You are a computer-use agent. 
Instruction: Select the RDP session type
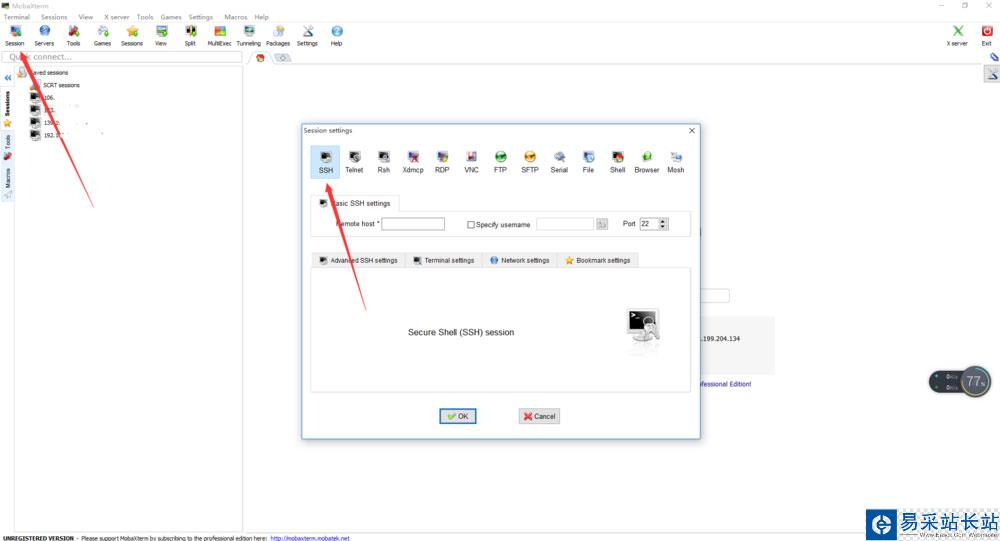coord(442,162)
